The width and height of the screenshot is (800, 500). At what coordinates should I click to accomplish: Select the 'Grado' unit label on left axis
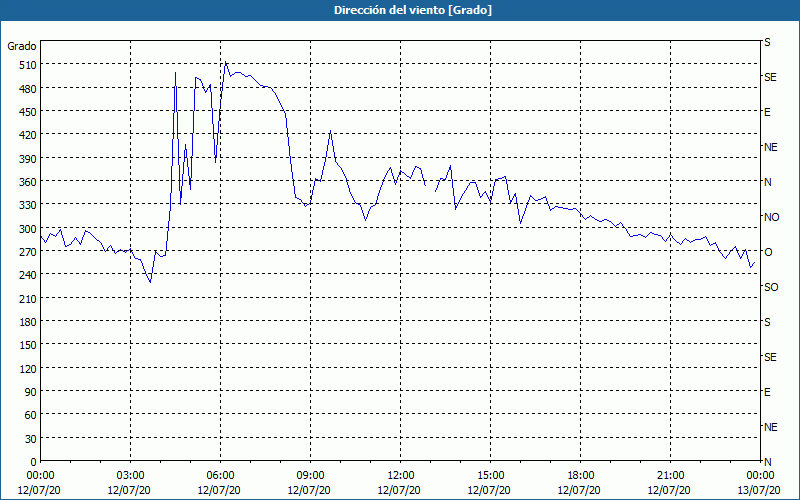22,46
